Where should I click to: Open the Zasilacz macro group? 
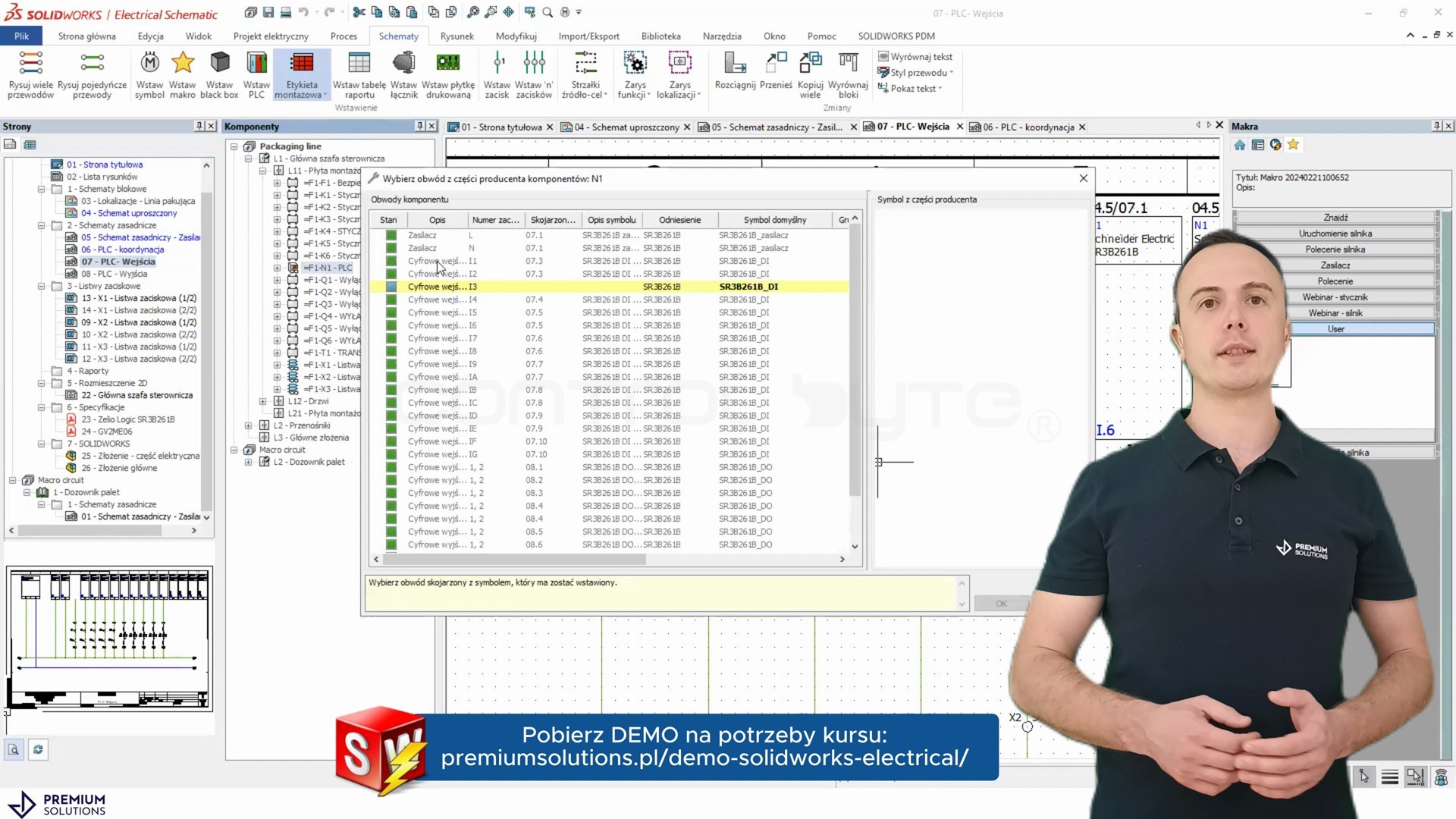point(1335,265)
